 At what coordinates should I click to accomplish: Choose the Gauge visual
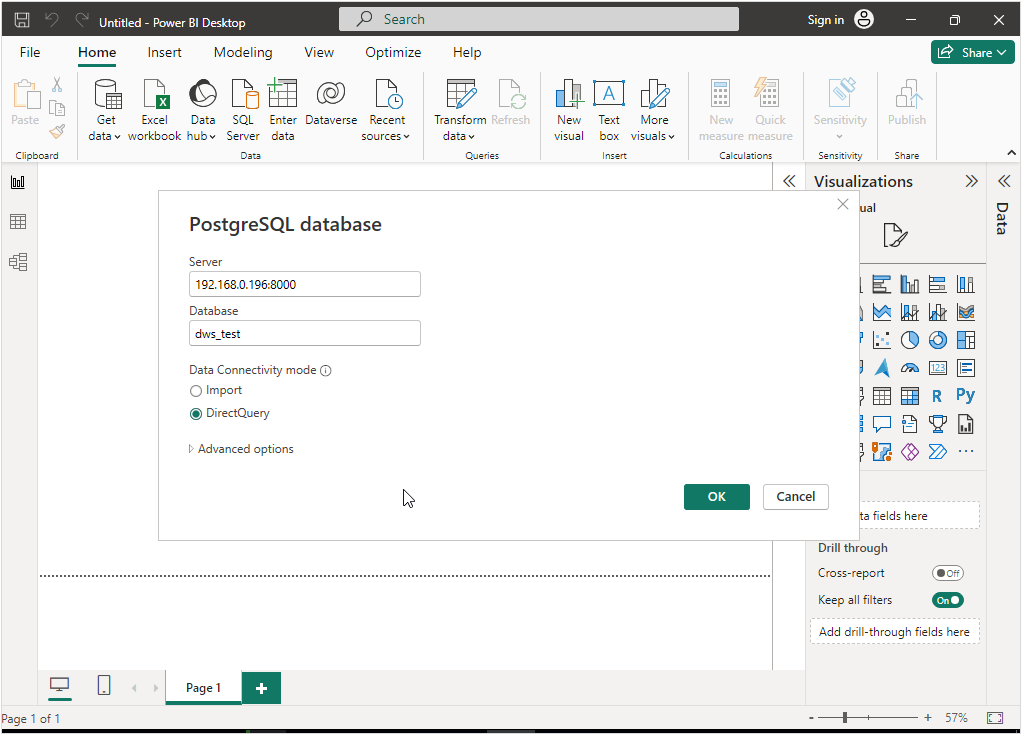tap(909, 368)
